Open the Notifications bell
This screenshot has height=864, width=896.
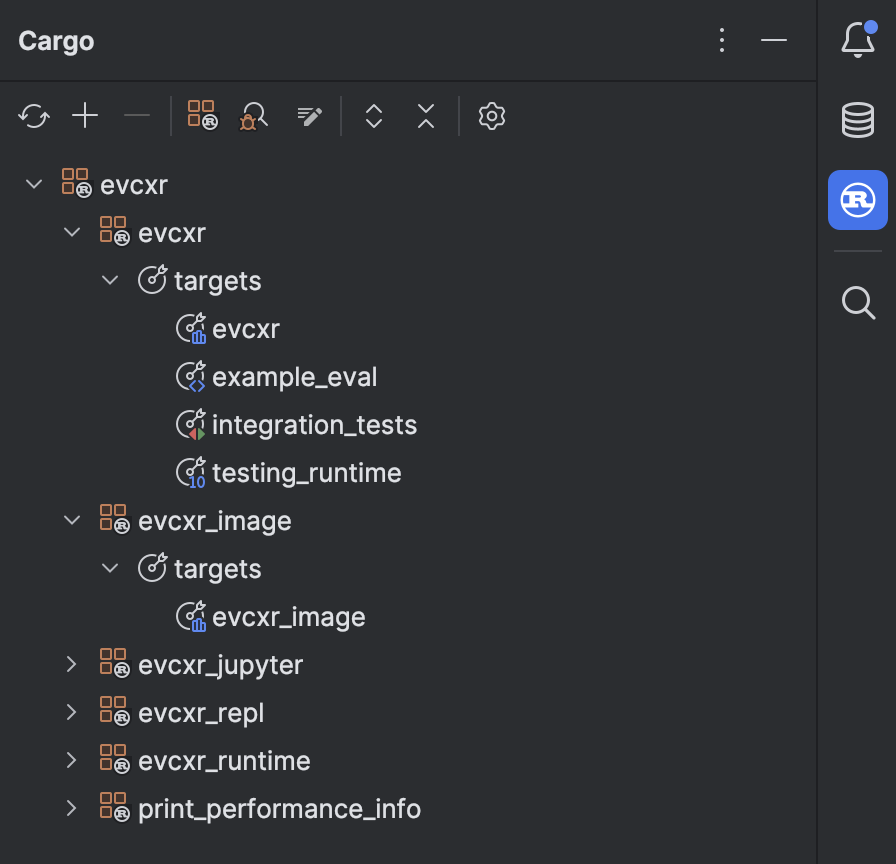coord(857,40)
